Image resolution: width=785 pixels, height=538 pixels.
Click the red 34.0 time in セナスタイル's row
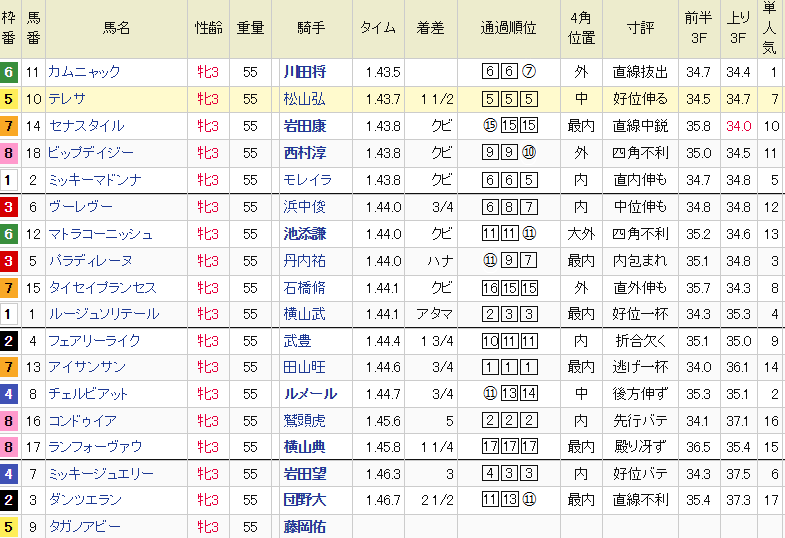pos(738,126)
